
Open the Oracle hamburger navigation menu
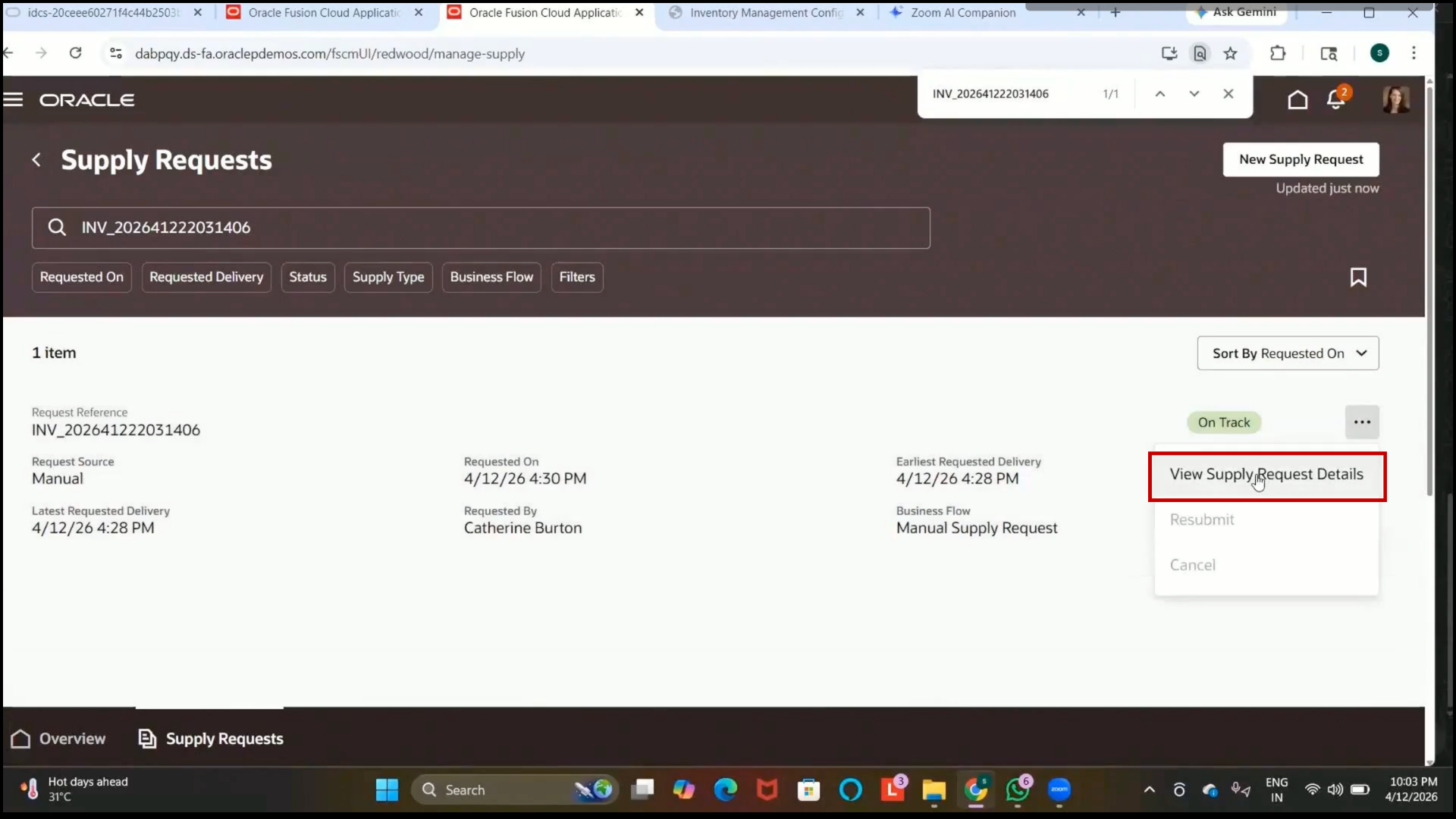[13, 99]
